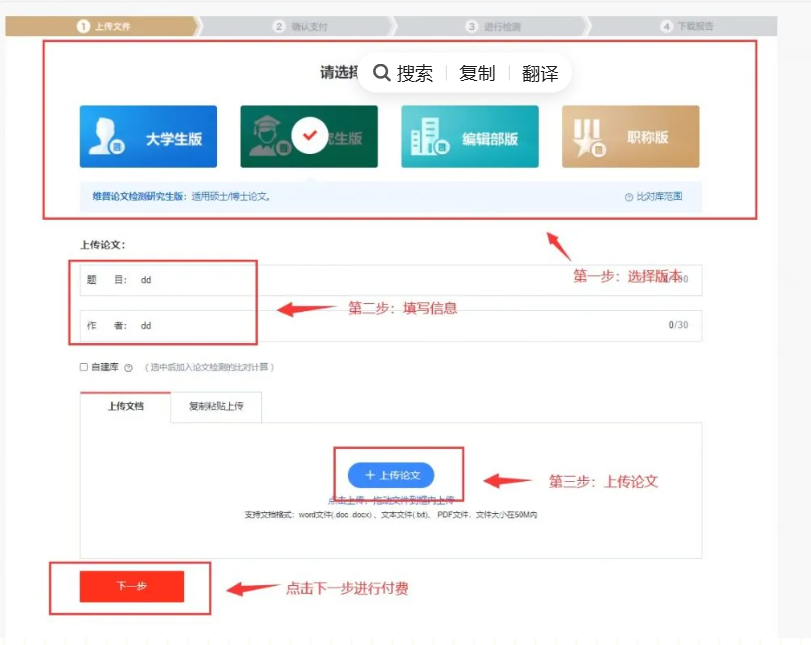
Task: Choose 翻译 in the text popup
Action: pyautogui.click(x=540, y=73)
